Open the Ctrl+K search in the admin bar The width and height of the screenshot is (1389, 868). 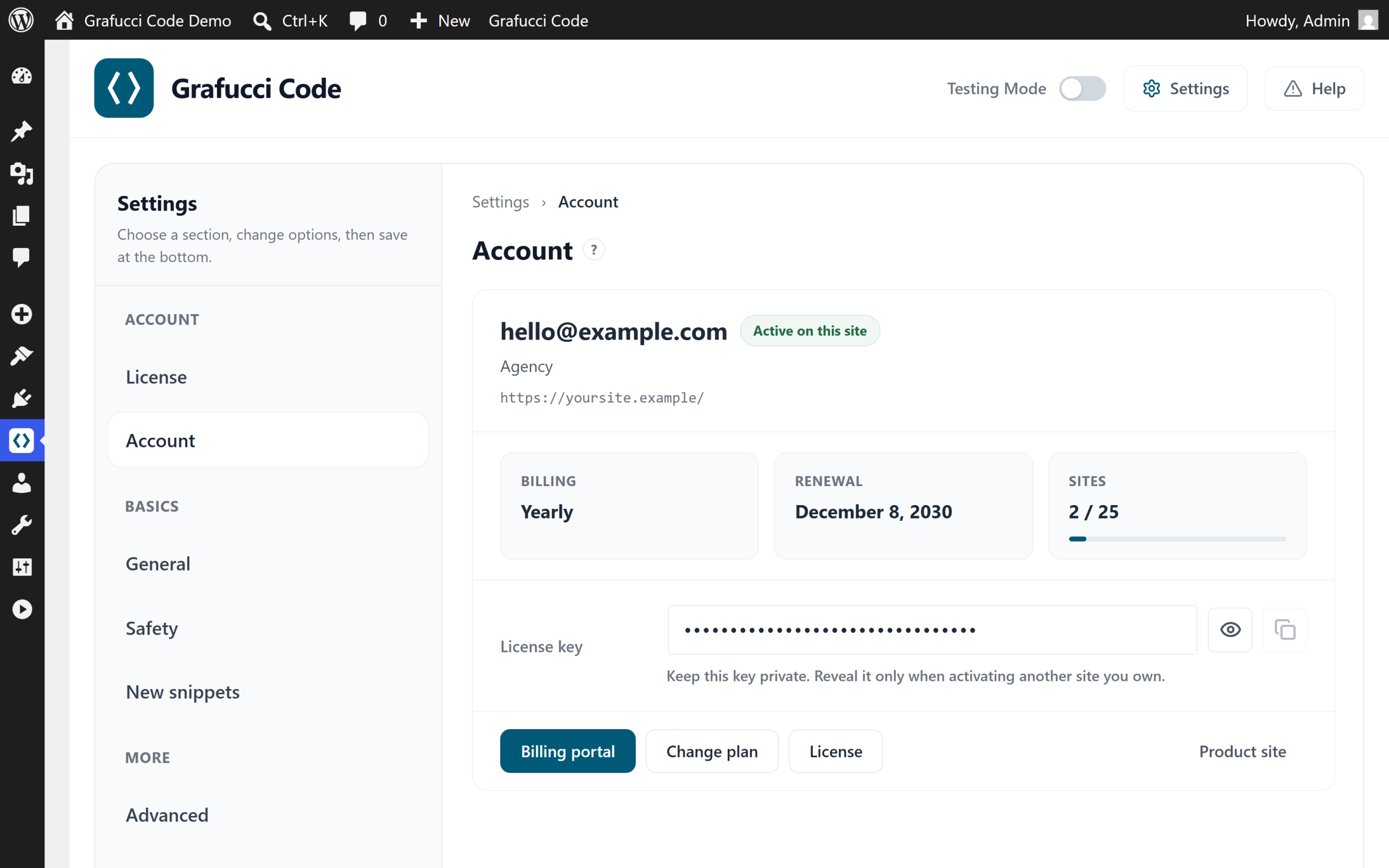tap(290, 20)
